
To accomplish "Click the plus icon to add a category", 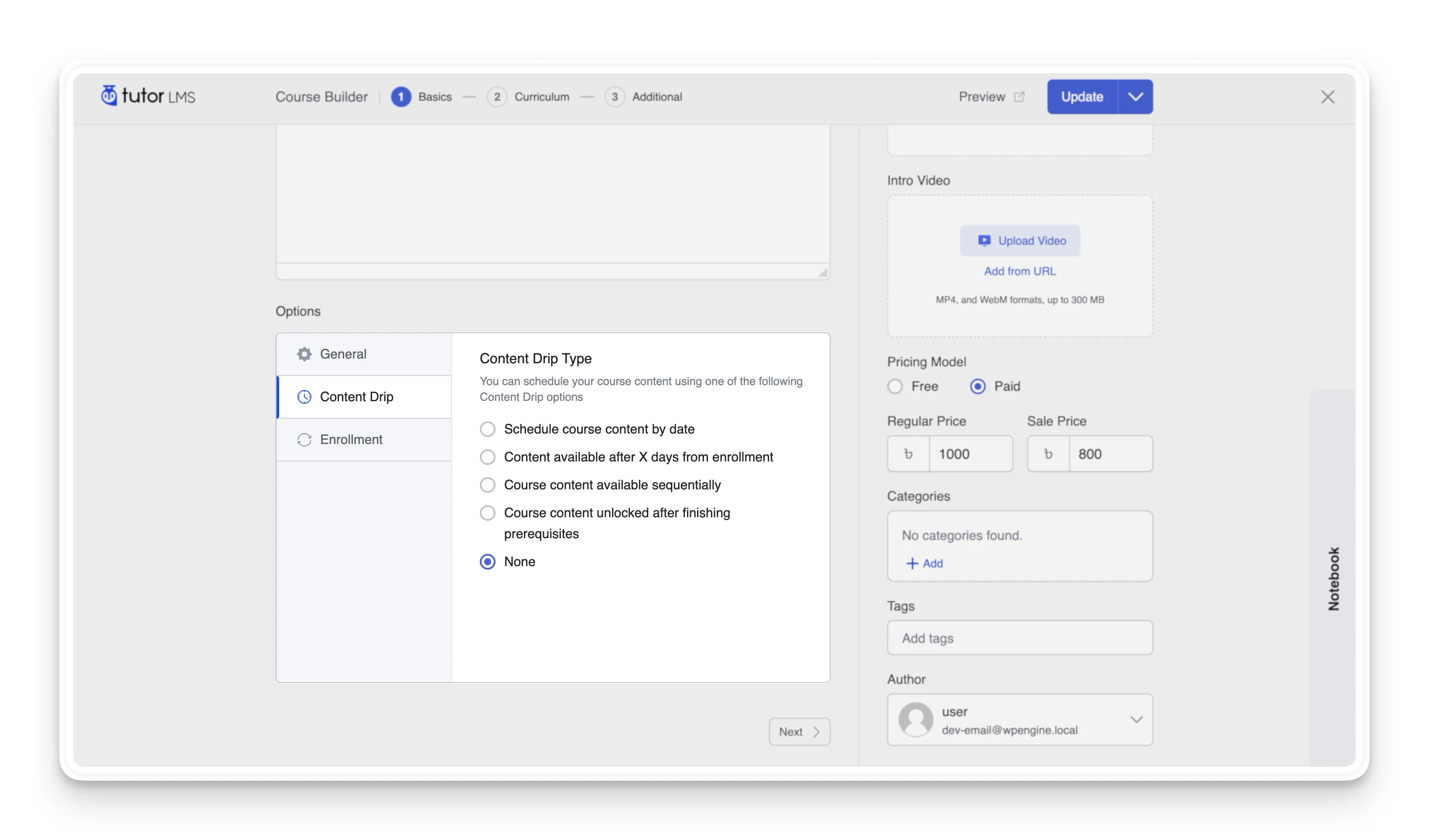I will [x=912, y=563].
